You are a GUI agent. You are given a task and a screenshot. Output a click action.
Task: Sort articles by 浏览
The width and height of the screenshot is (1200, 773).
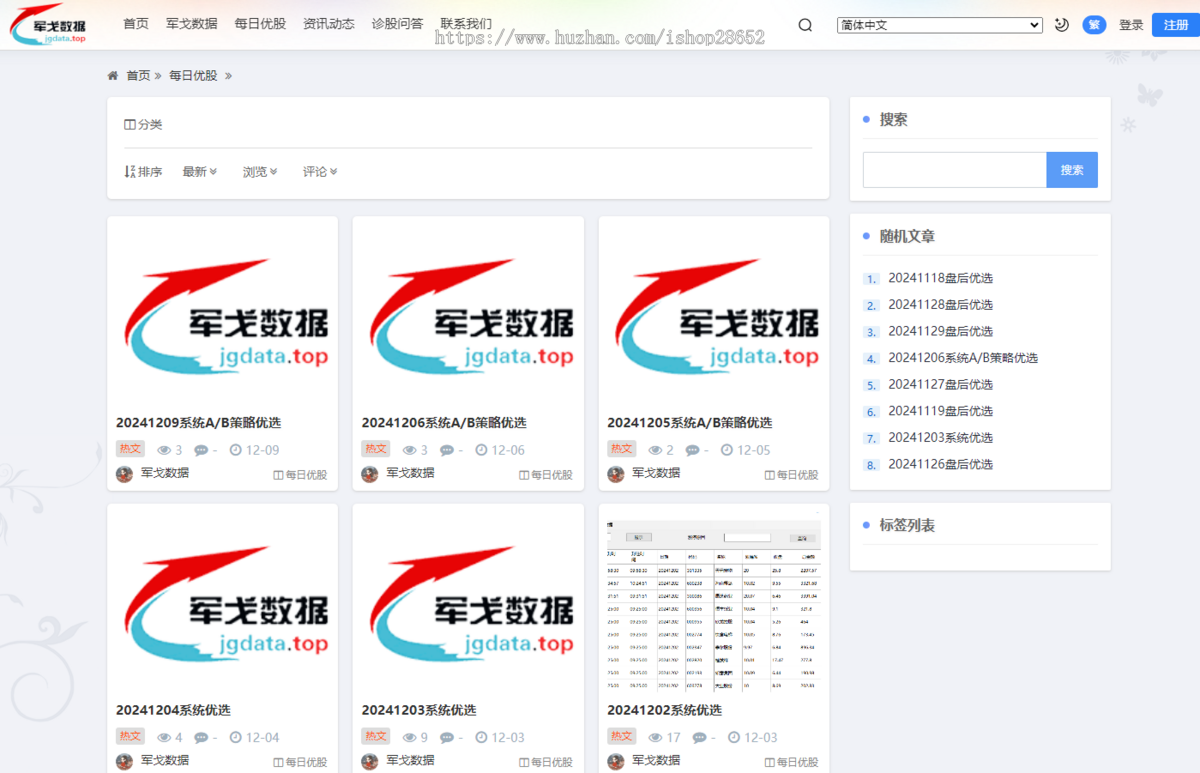260,172
